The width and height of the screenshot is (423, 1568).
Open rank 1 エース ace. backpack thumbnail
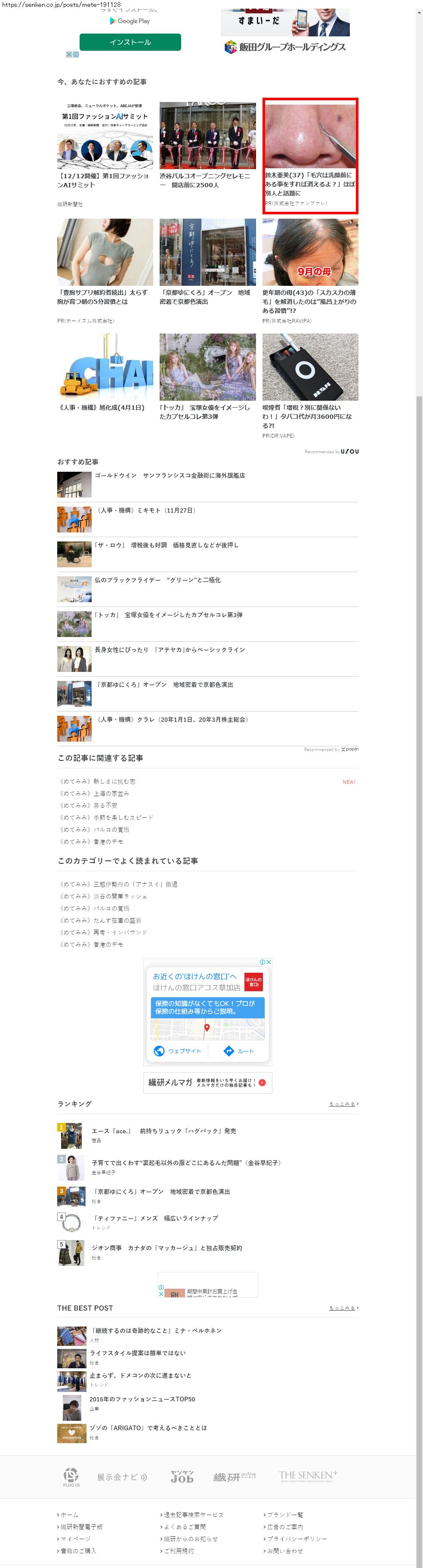(x=71, y=1135)
